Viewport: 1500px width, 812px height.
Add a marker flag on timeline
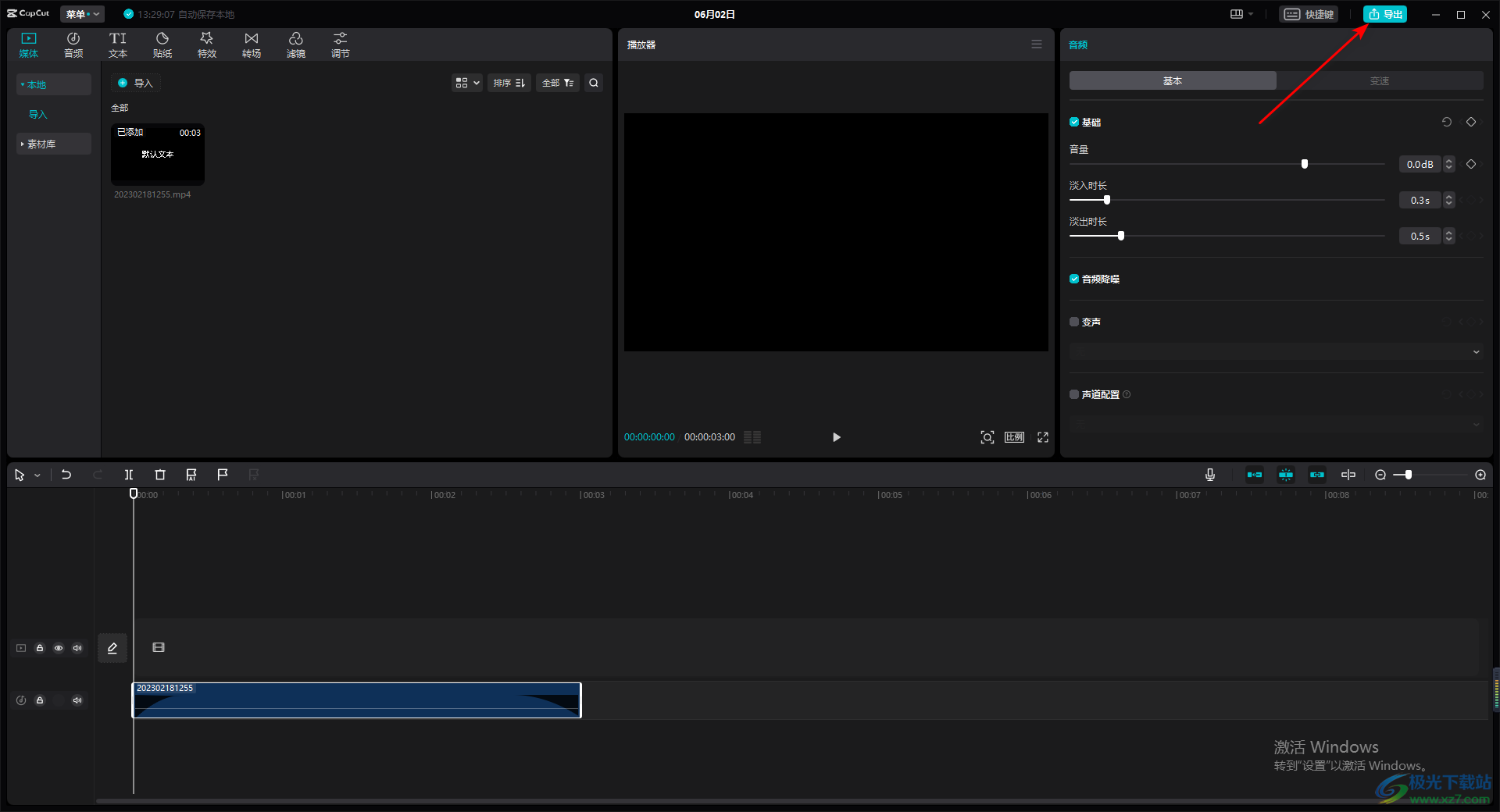coord(223,475)
